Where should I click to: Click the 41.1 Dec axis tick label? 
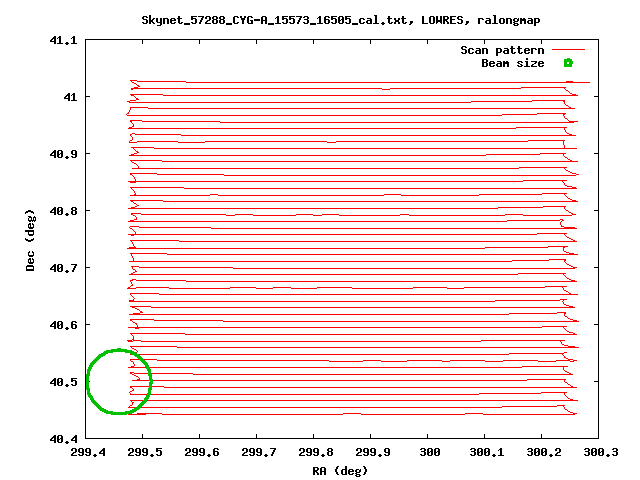[x=63, y=40]
